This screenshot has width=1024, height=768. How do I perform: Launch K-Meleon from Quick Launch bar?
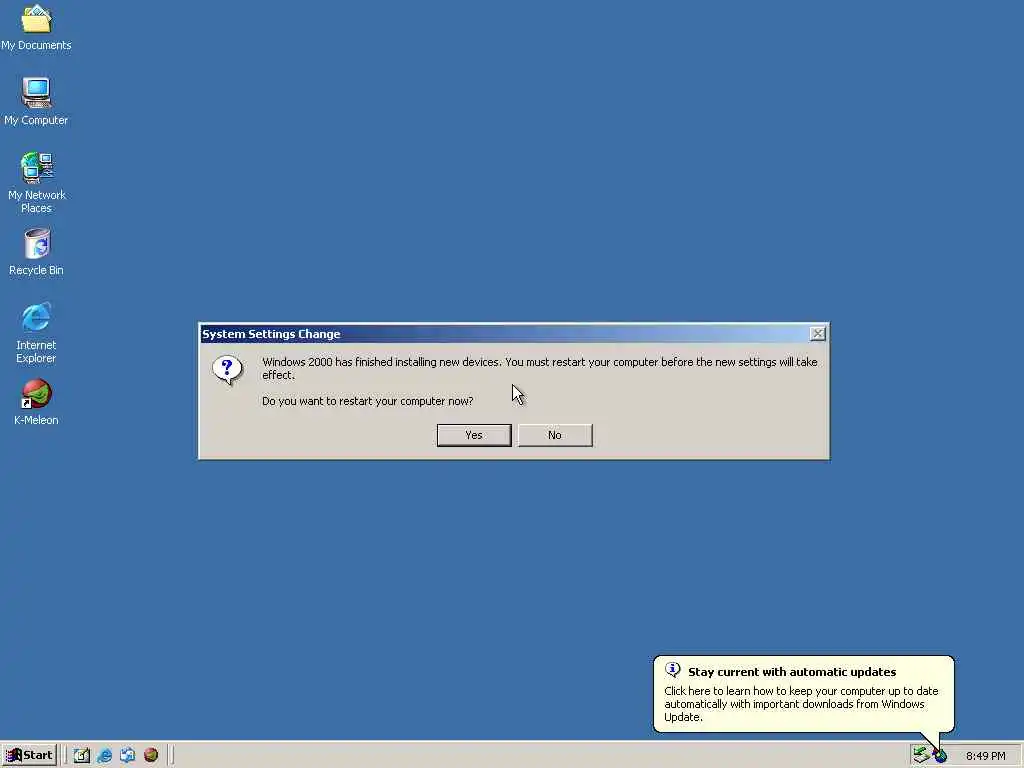pyautogui.click(x=151, y=755)
